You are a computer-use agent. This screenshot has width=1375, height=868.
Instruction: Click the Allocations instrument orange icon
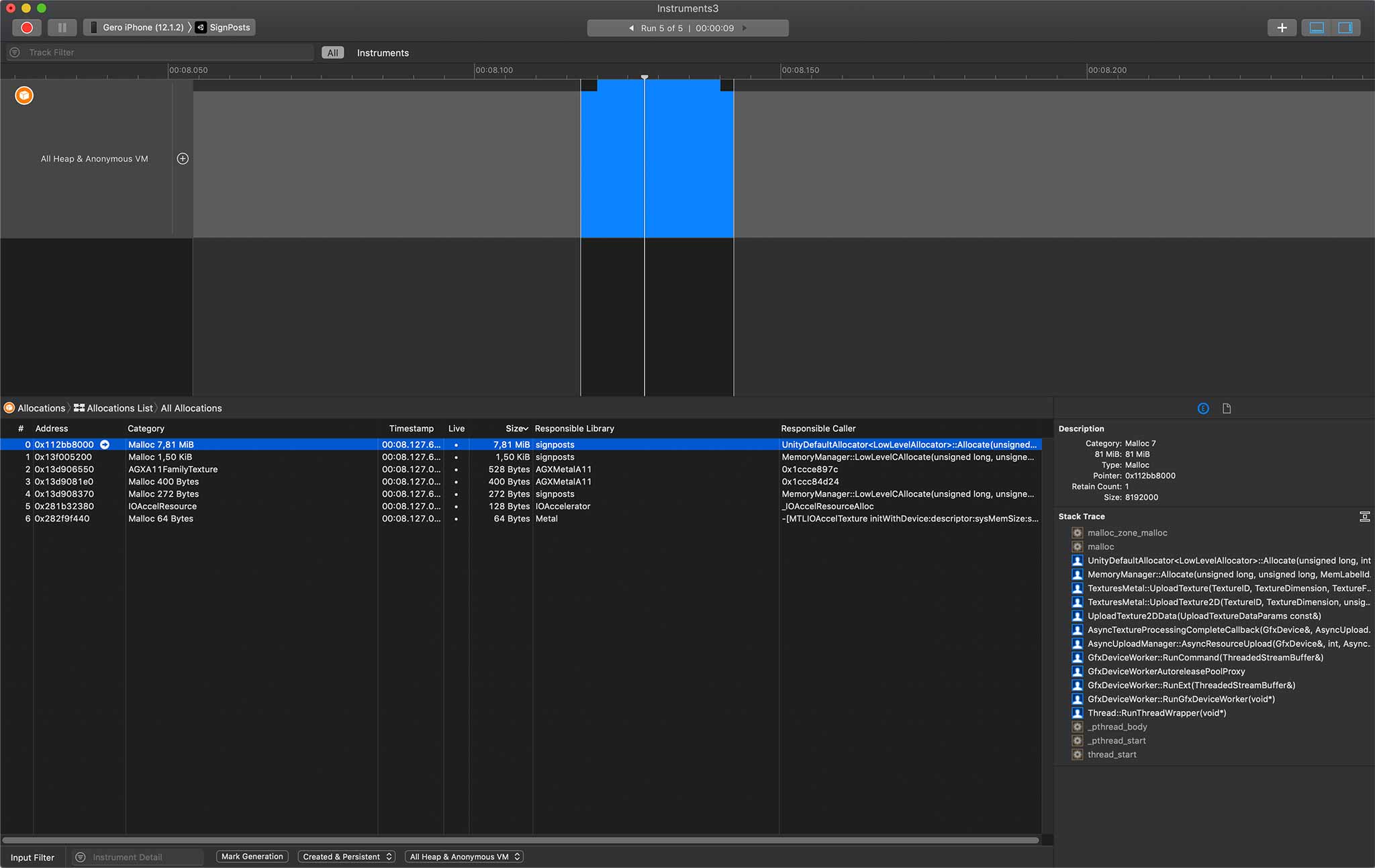click(24, 95)
